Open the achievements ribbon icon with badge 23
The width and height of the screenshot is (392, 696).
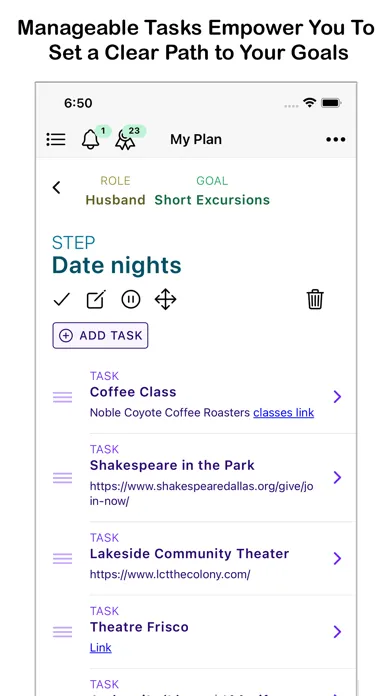[x=125, y=140]
